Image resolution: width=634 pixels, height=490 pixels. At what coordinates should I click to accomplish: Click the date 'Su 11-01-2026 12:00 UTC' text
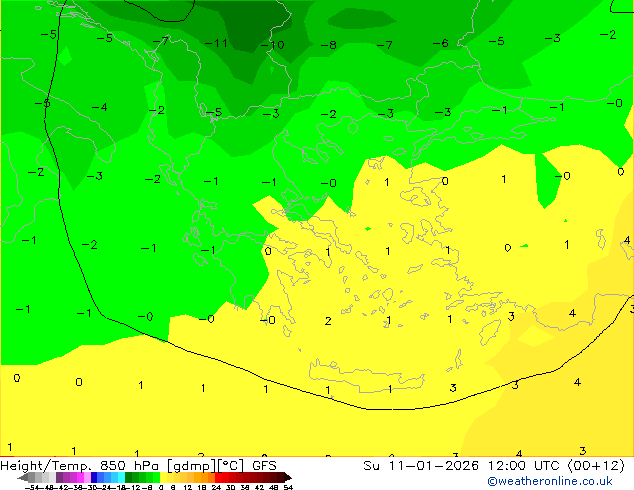[463, 465]
